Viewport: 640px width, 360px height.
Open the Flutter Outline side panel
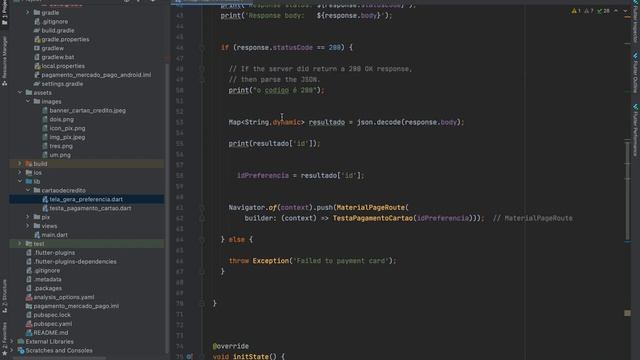[635, 73]
